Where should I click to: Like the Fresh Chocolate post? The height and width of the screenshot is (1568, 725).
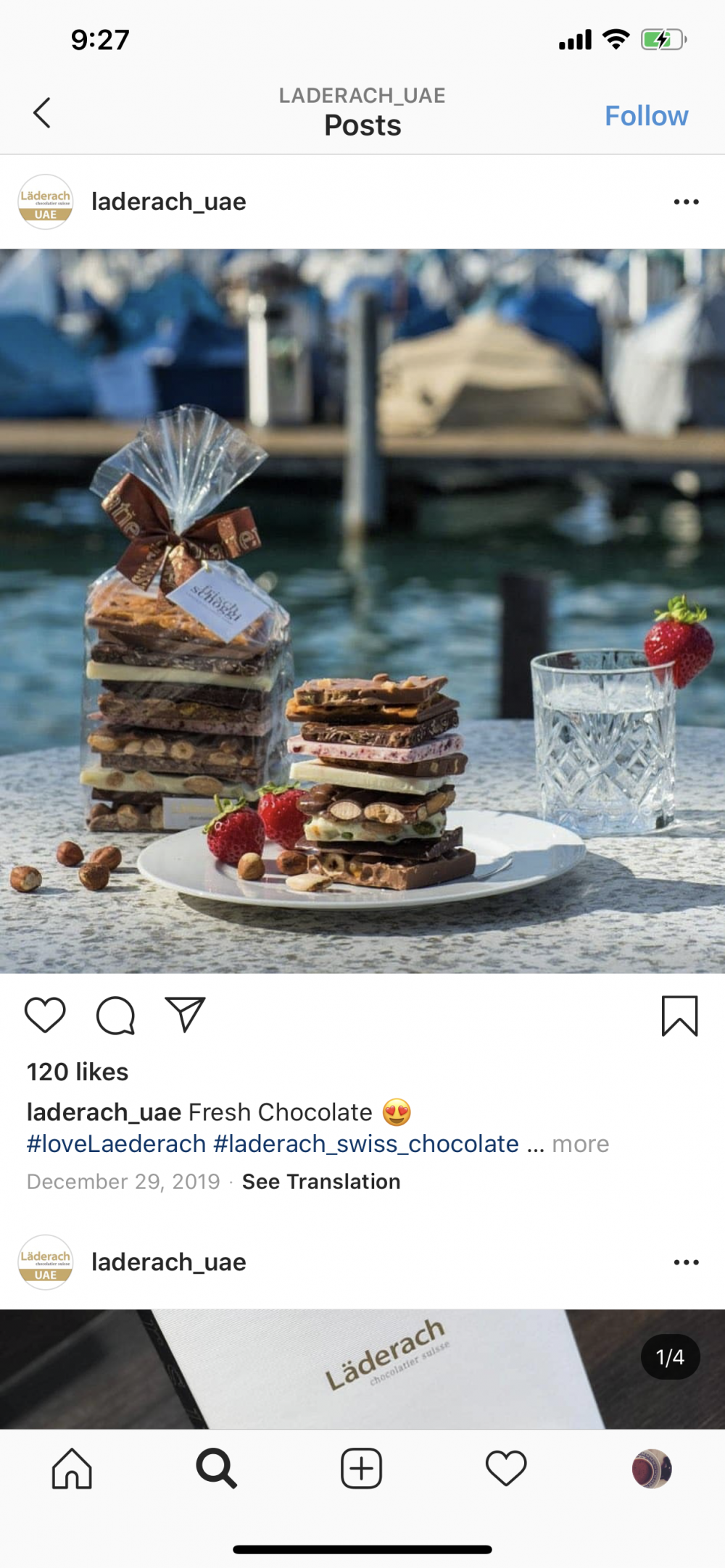[45, 1015]
